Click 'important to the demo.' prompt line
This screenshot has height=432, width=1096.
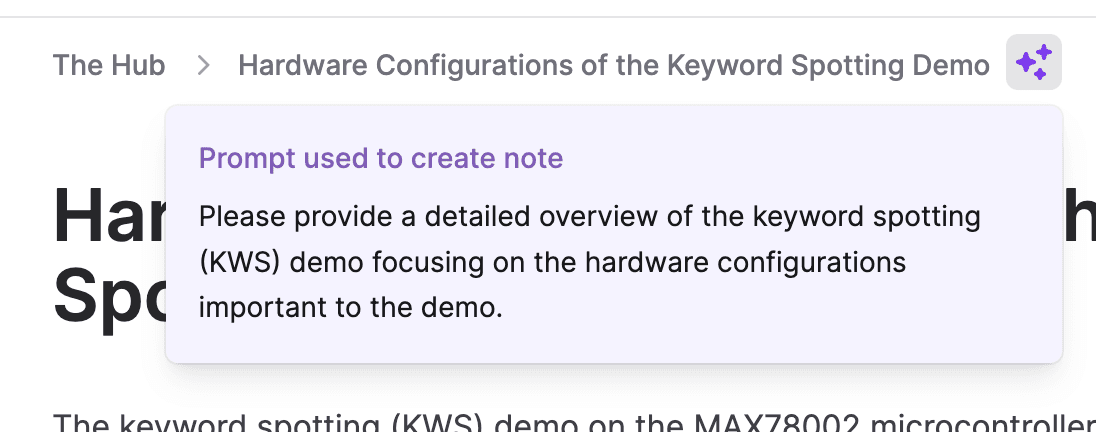(351, 308)
